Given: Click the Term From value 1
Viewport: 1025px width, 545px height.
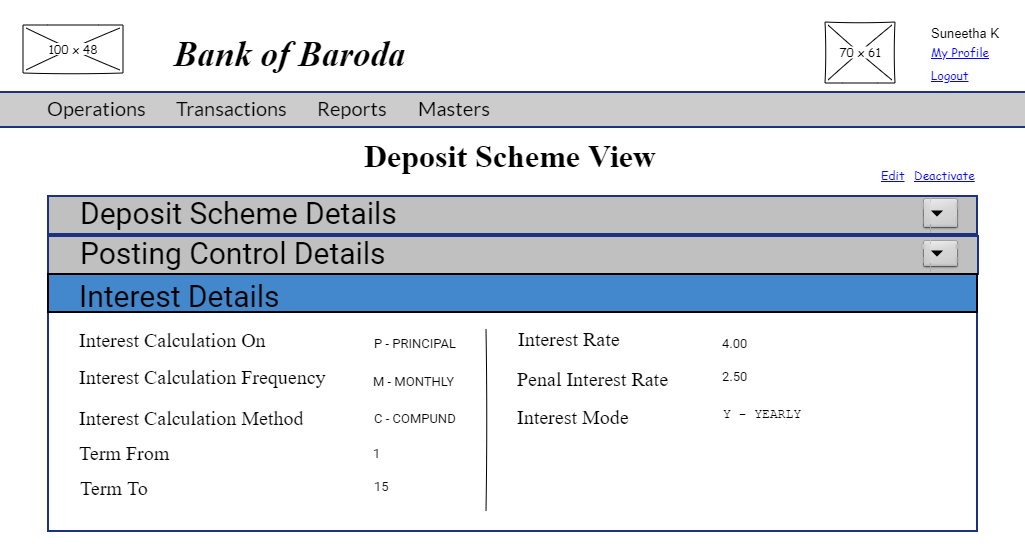Looking at the screenshot, I should [376, 454].
